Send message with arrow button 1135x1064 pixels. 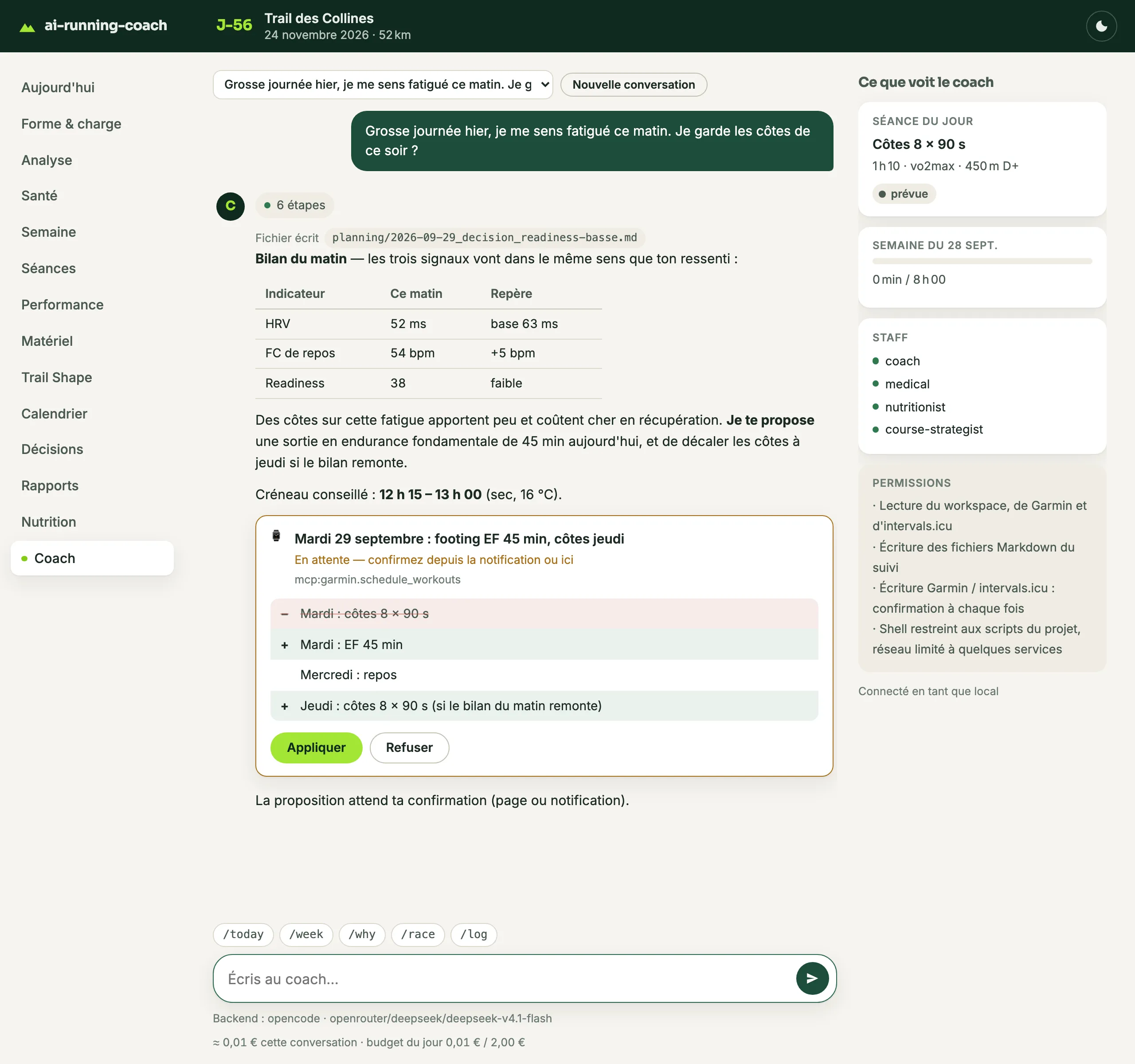tap(812, 978)
